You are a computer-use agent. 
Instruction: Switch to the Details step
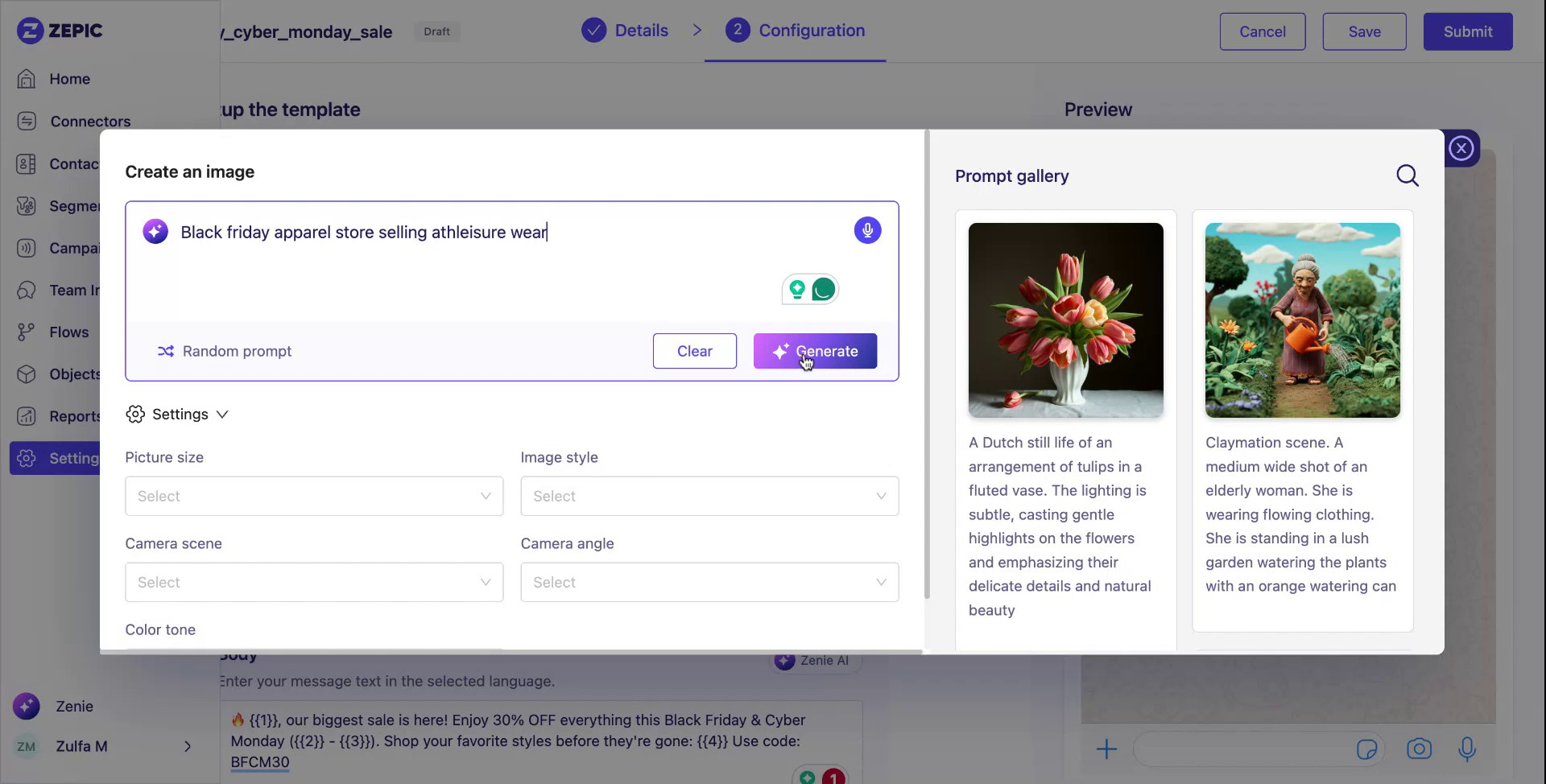coord(641,30)
